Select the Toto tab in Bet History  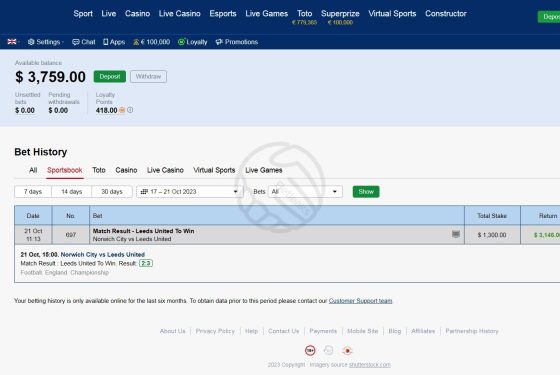pyautogui.click(x=99, y=170)
